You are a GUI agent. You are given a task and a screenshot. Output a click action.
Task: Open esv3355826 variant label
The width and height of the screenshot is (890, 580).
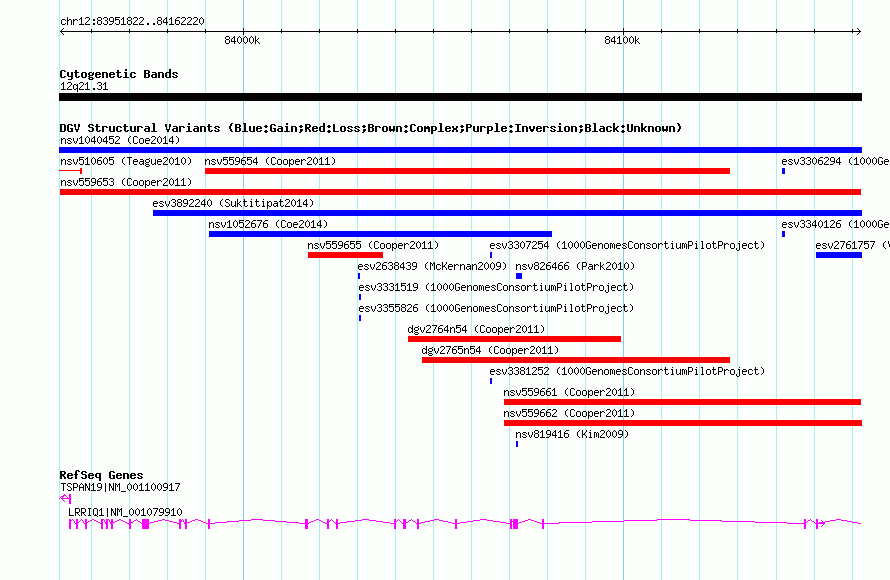pos(496,308)
